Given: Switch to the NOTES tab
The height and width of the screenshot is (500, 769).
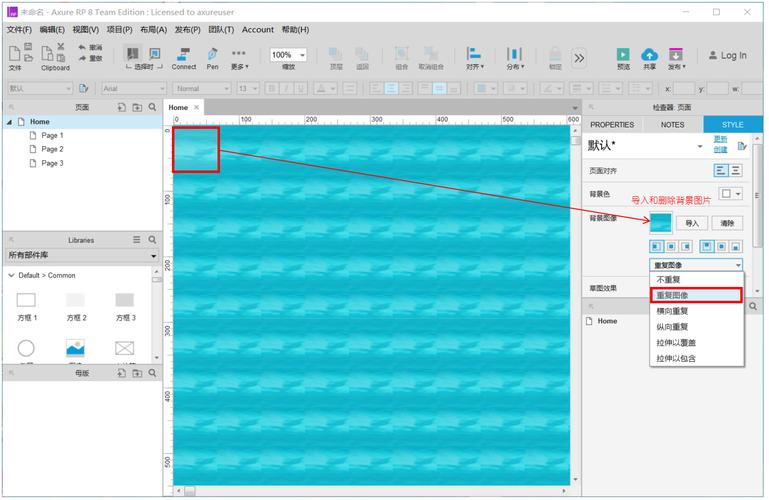Looking at the screenshot, I should [x=672, y=125].
